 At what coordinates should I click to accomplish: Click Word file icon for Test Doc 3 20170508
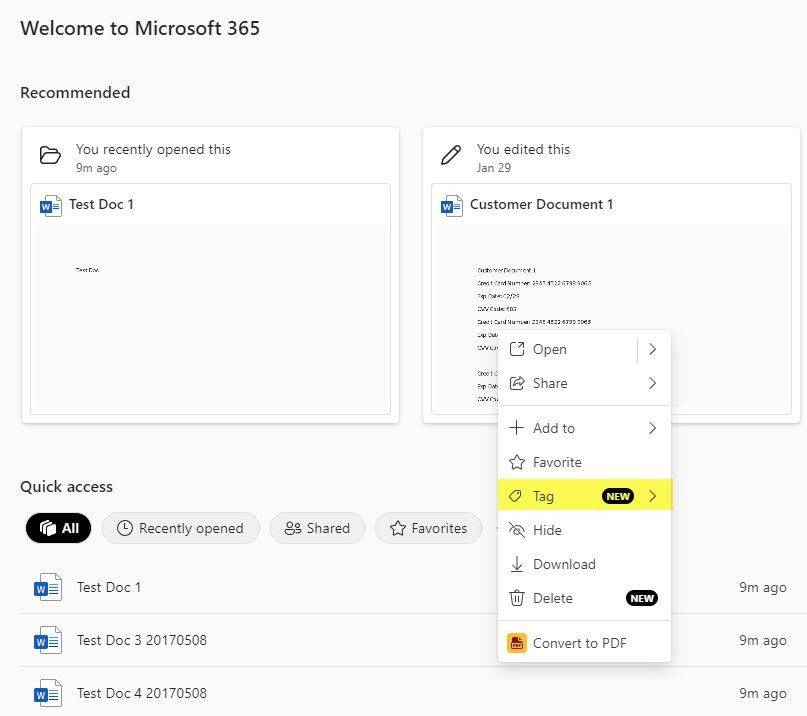[x=48, y=640]
